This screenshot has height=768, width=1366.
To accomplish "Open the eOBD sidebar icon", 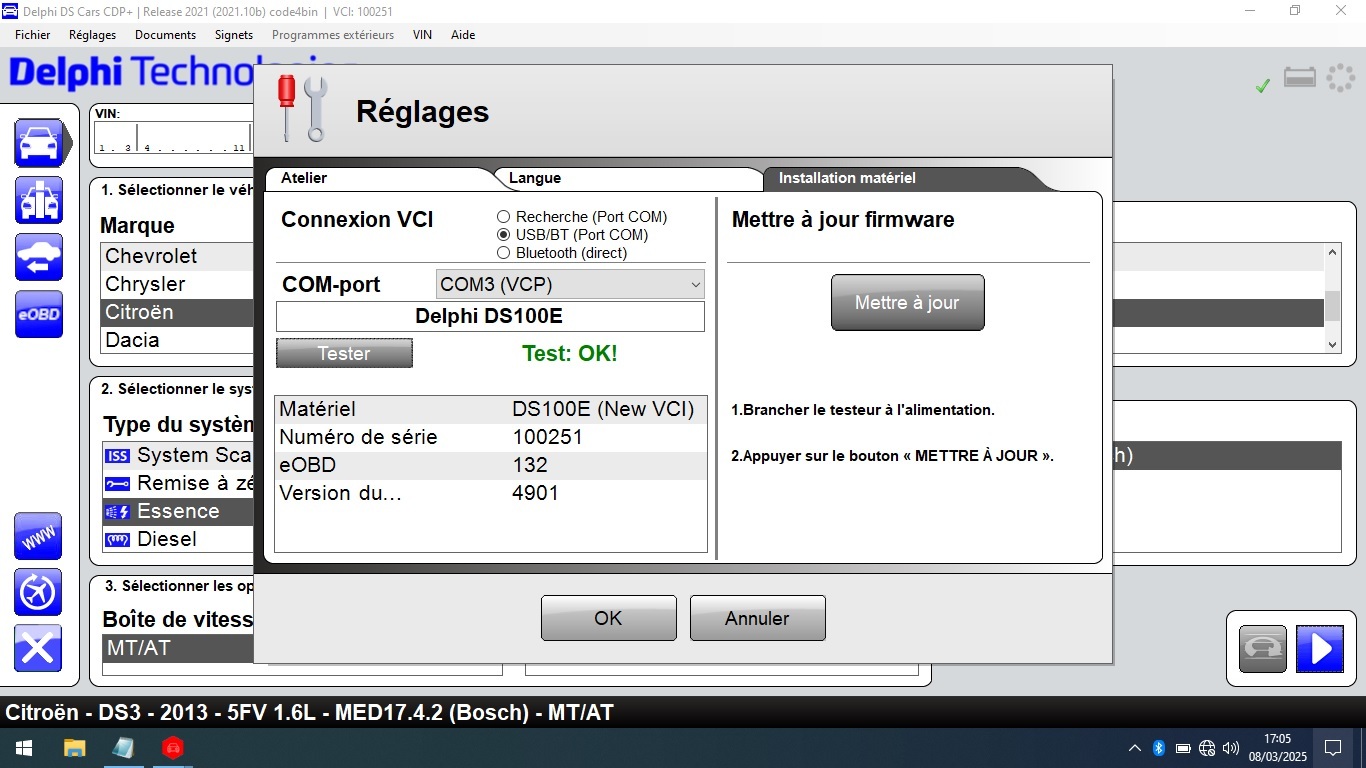I will pyautogui.click(x=39, y=314).
